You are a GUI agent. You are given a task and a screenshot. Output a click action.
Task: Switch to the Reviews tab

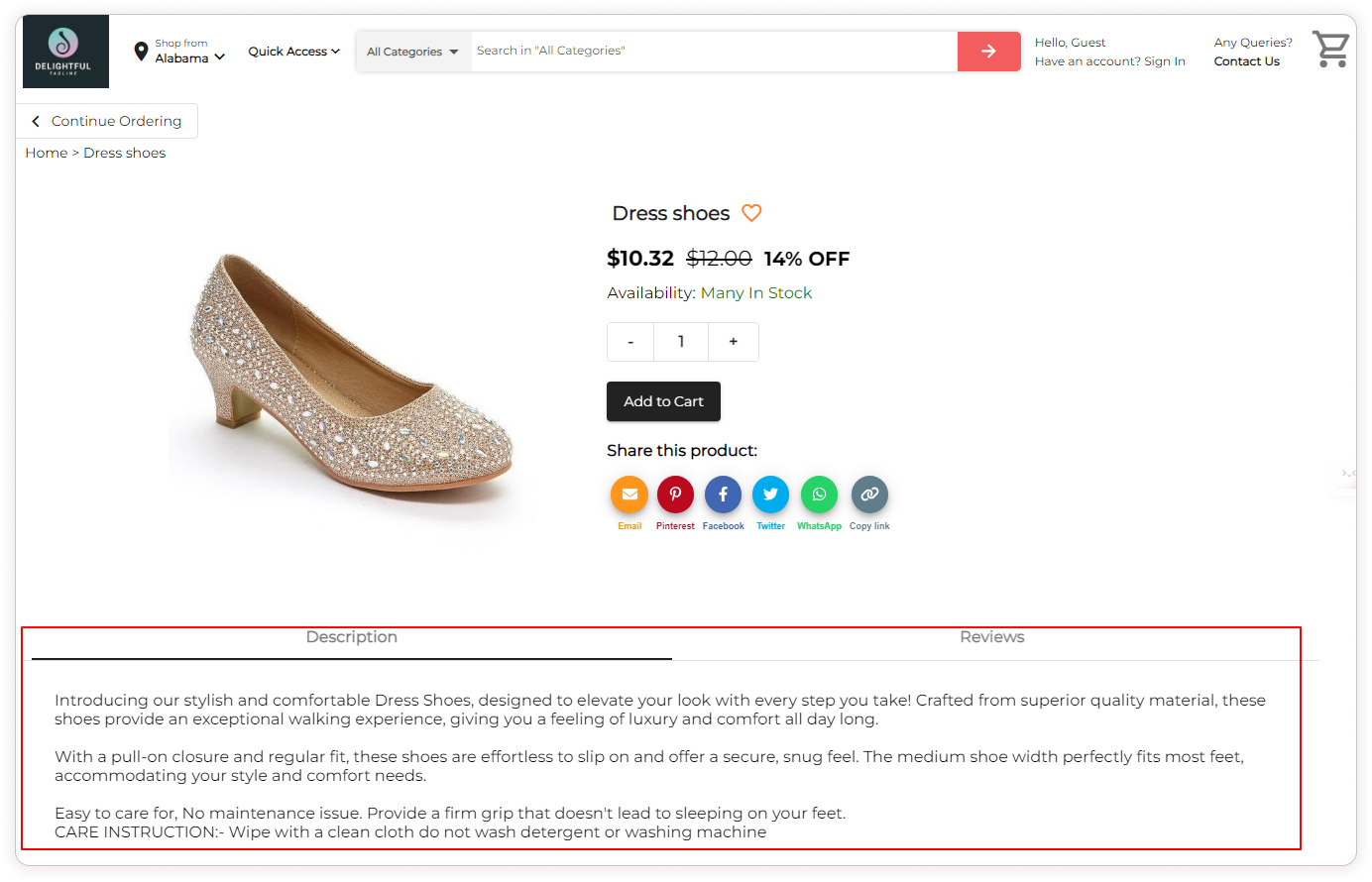point(991,637)
